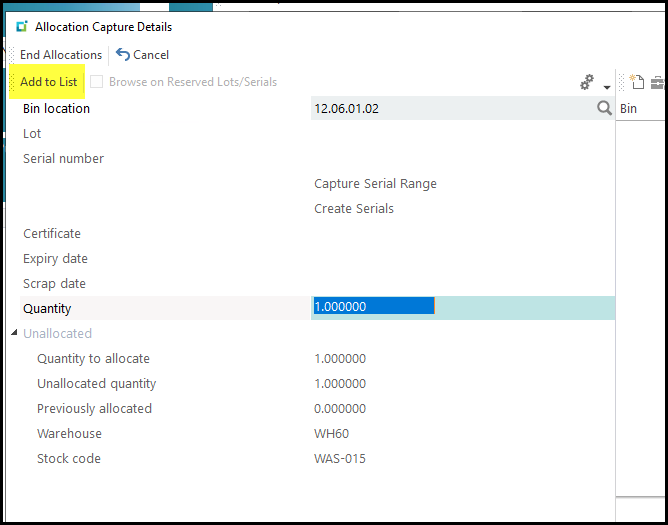This screenshot has height=525, width=668.
Task: Click End Allocations toolbar button
Action: click(61, 55)
